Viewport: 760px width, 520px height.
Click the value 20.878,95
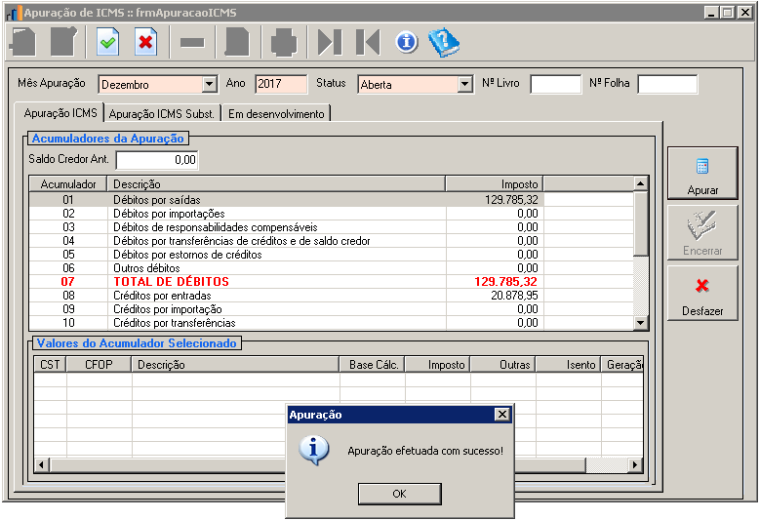[x=514, y=296]
